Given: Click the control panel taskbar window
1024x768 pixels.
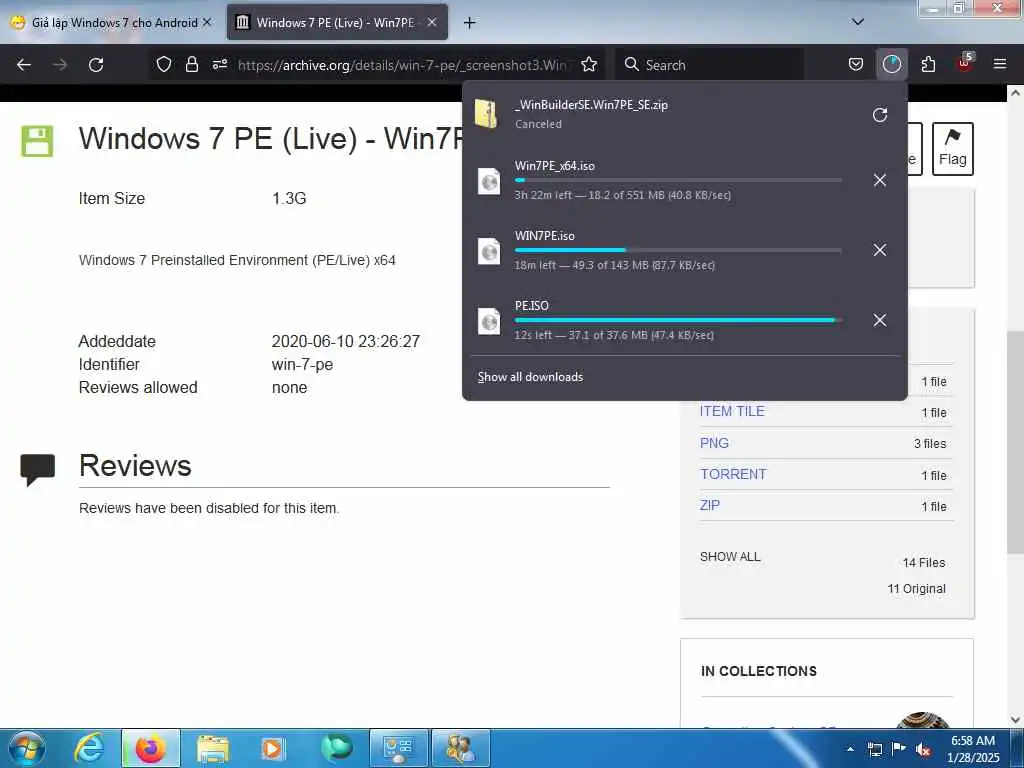Looking at the screenshot, I should coord(398,748).
